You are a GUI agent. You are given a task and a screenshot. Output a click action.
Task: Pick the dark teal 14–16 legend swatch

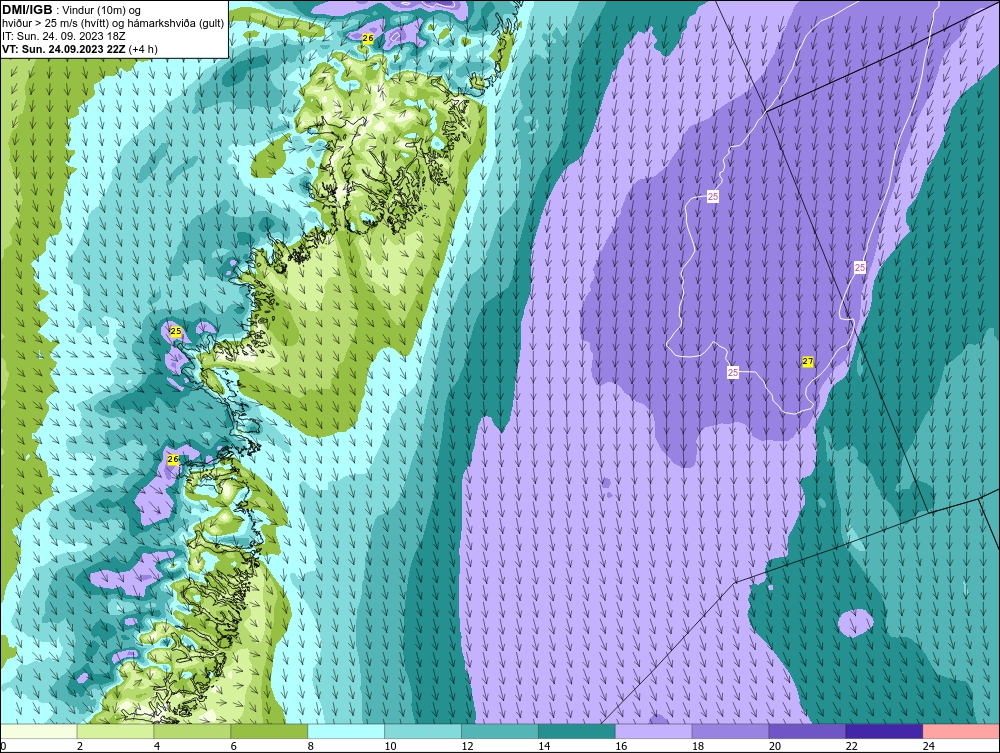click(x=577, y=731)
